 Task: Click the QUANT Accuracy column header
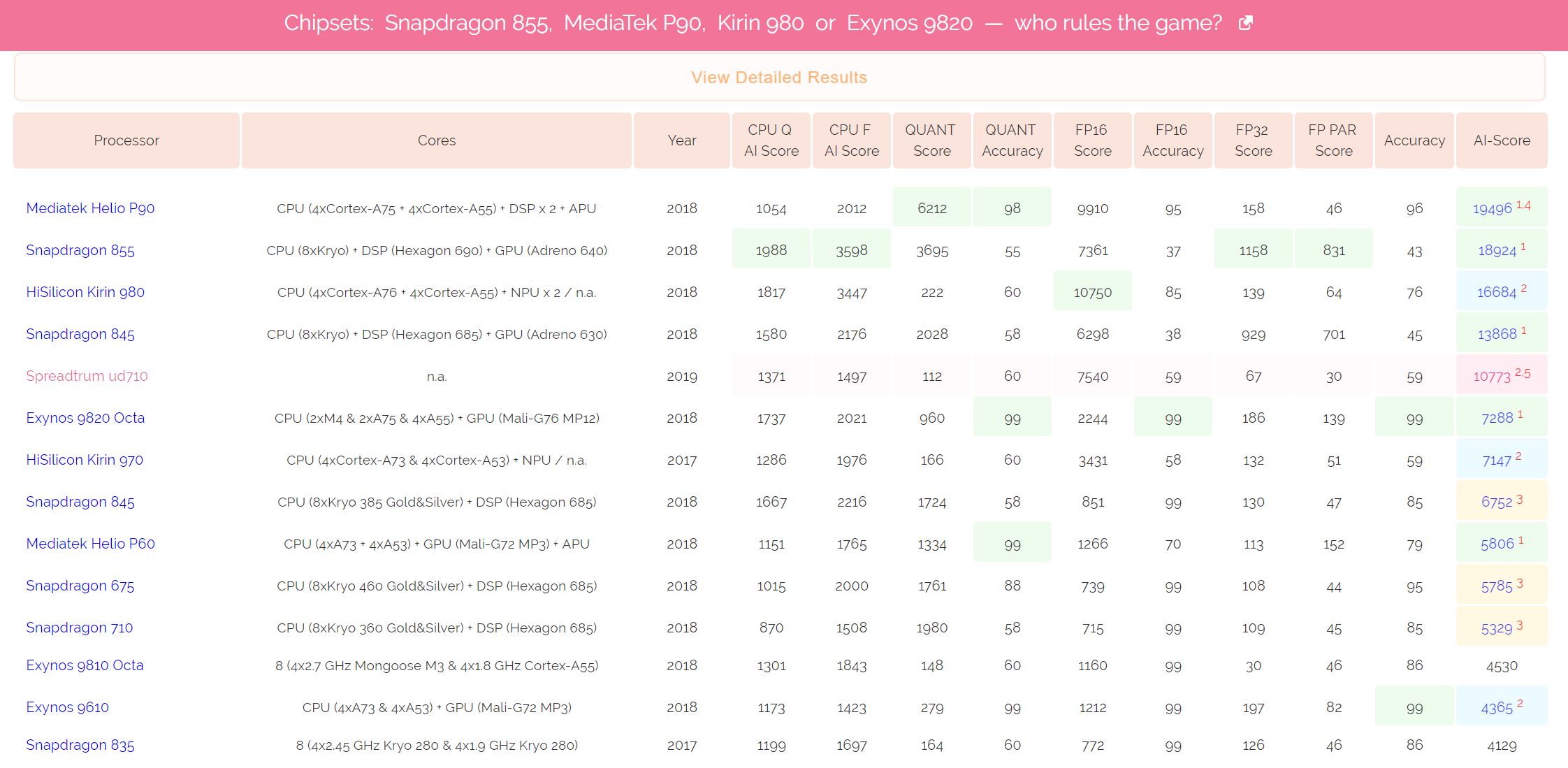click(1012, 140)
